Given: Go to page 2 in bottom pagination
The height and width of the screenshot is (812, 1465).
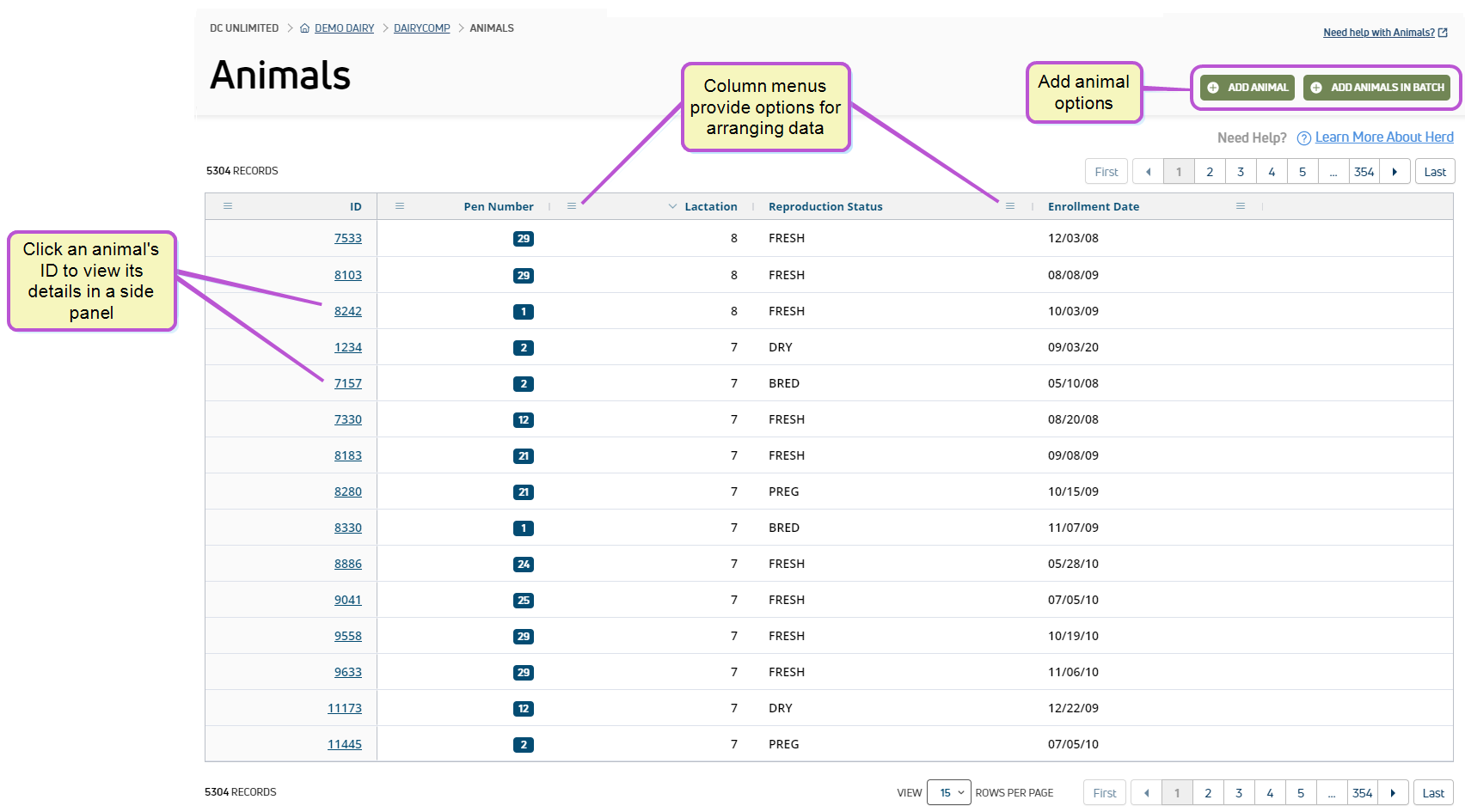Looking at the screenshot, I should (x=1208, y=793).
